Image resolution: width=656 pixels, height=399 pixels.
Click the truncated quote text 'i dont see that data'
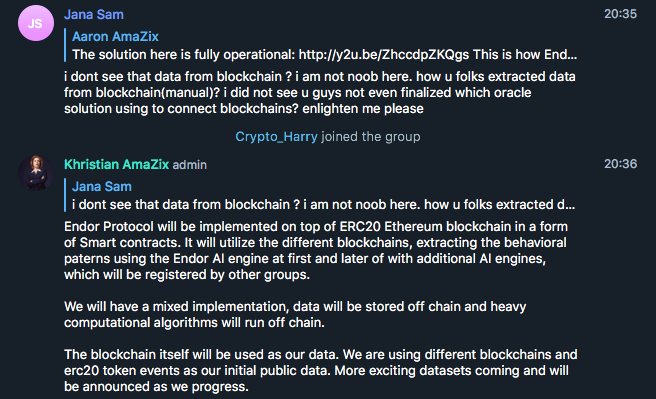[323, 204]
